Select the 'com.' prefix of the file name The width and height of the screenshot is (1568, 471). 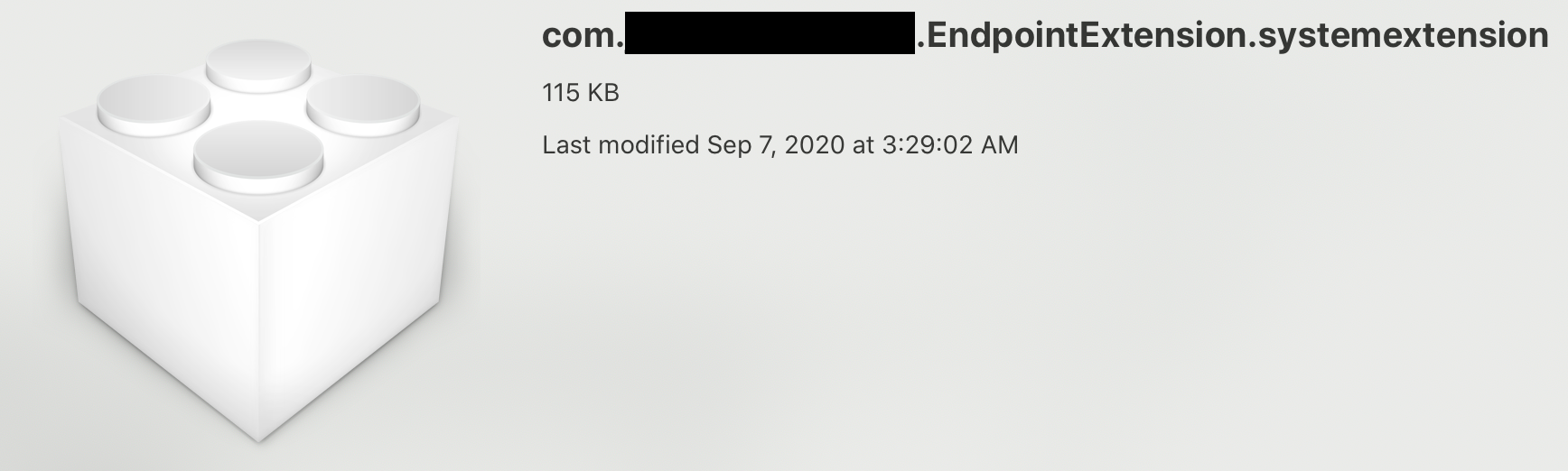pyautogui.click(x=583, y=35)
